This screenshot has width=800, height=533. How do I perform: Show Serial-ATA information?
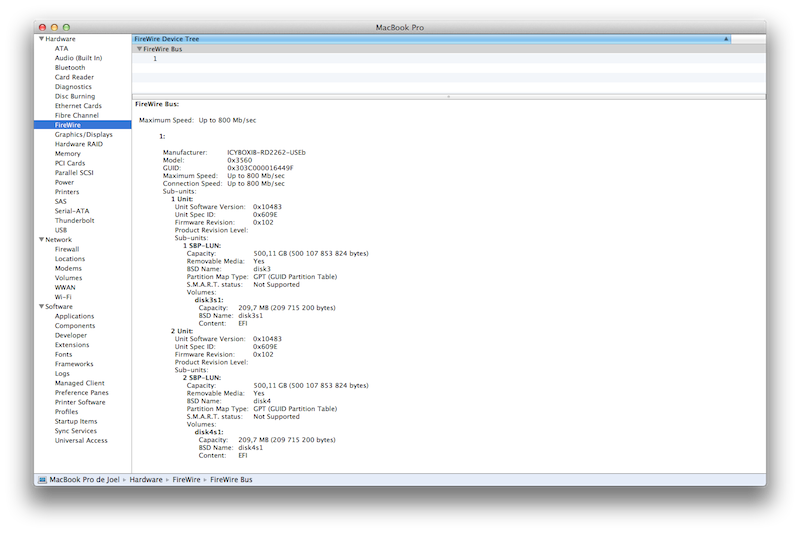[x=72, y=211]
